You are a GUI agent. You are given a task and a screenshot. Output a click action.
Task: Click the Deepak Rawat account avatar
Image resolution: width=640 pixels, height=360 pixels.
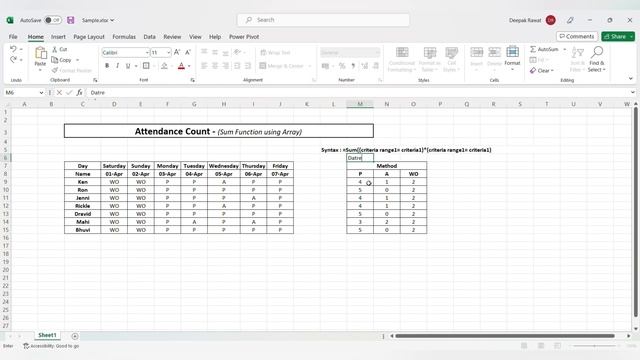pyautogui.click(x=551, y=20)
